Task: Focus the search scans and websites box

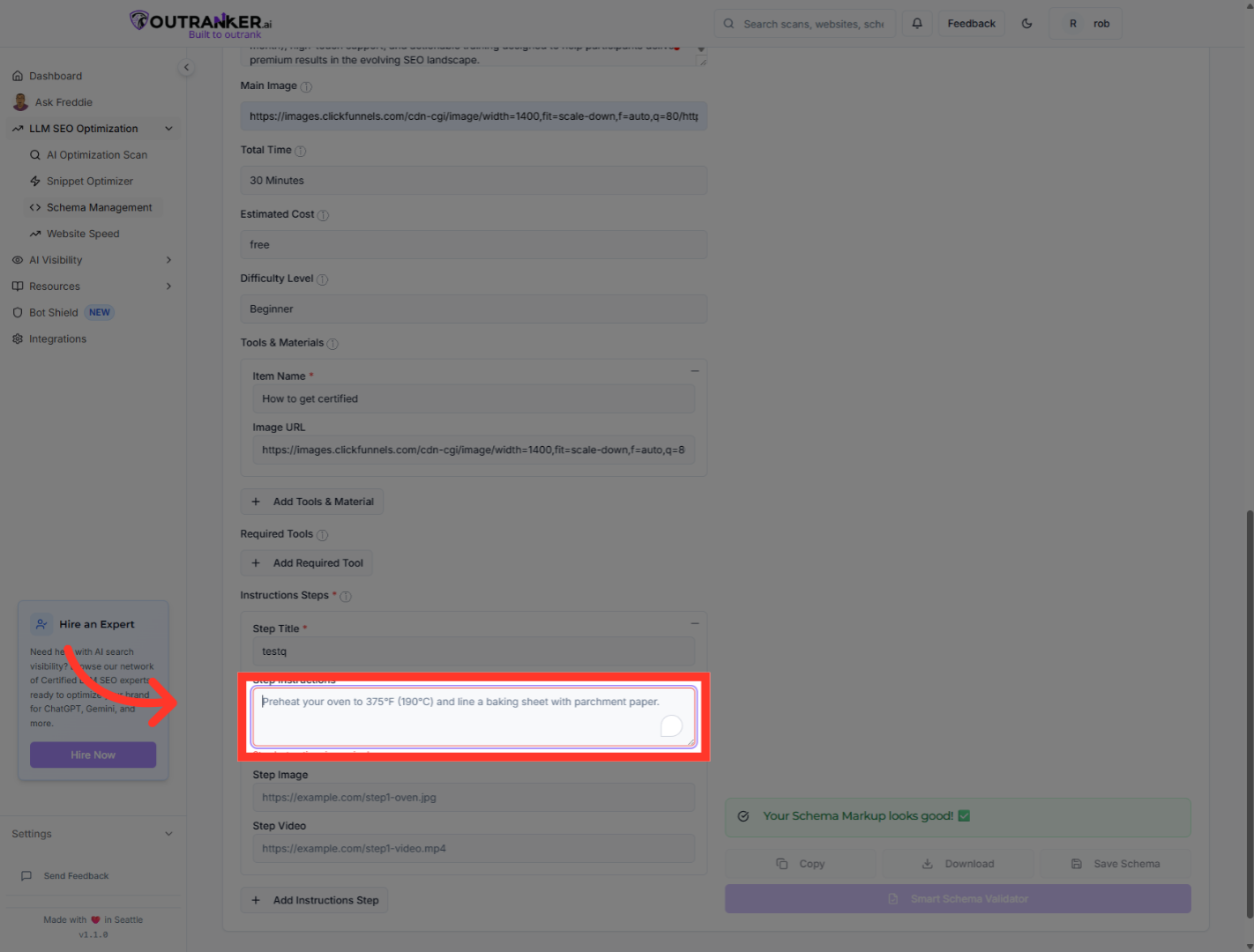Action: (x=805, y=24)
